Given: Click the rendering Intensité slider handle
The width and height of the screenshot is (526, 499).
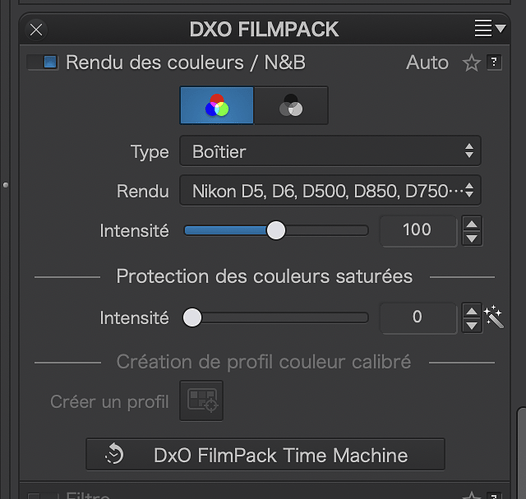Looking at the screenshot, I should (276, 230).
